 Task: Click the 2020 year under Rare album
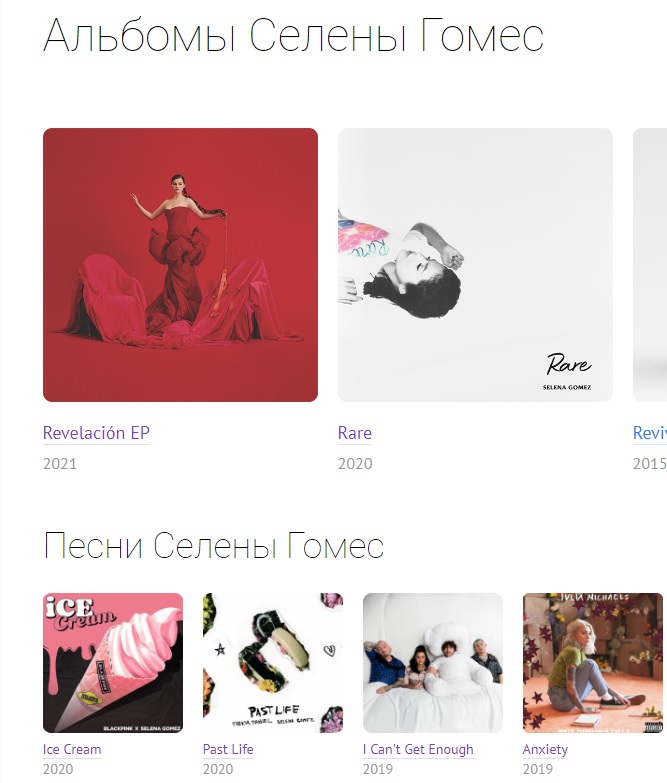(355, 464)
